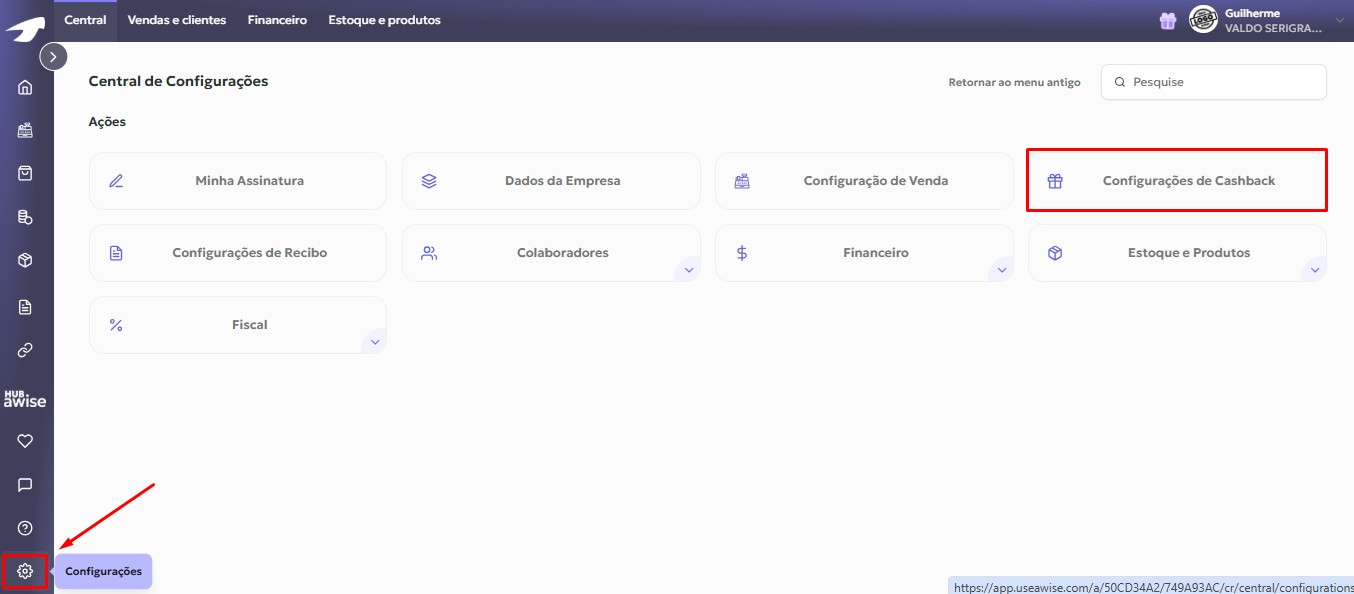Click Retornar ao menu antigo link

click(1014, 82)
